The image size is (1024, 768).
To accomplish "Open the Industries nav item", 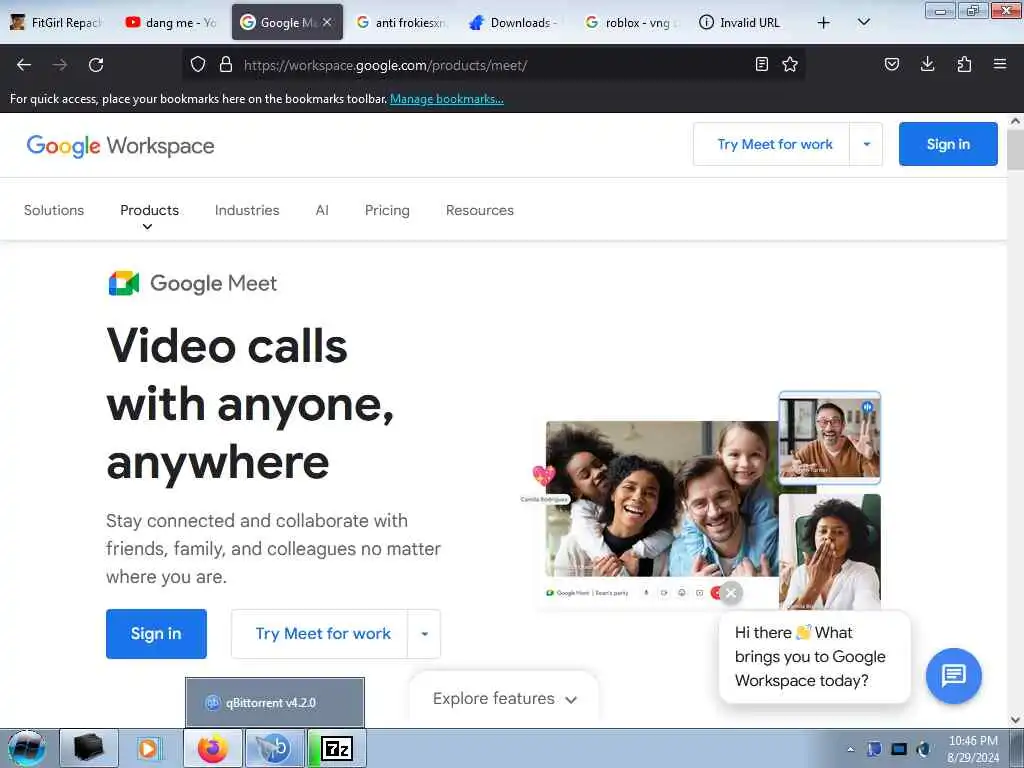I will click(247, 210).
